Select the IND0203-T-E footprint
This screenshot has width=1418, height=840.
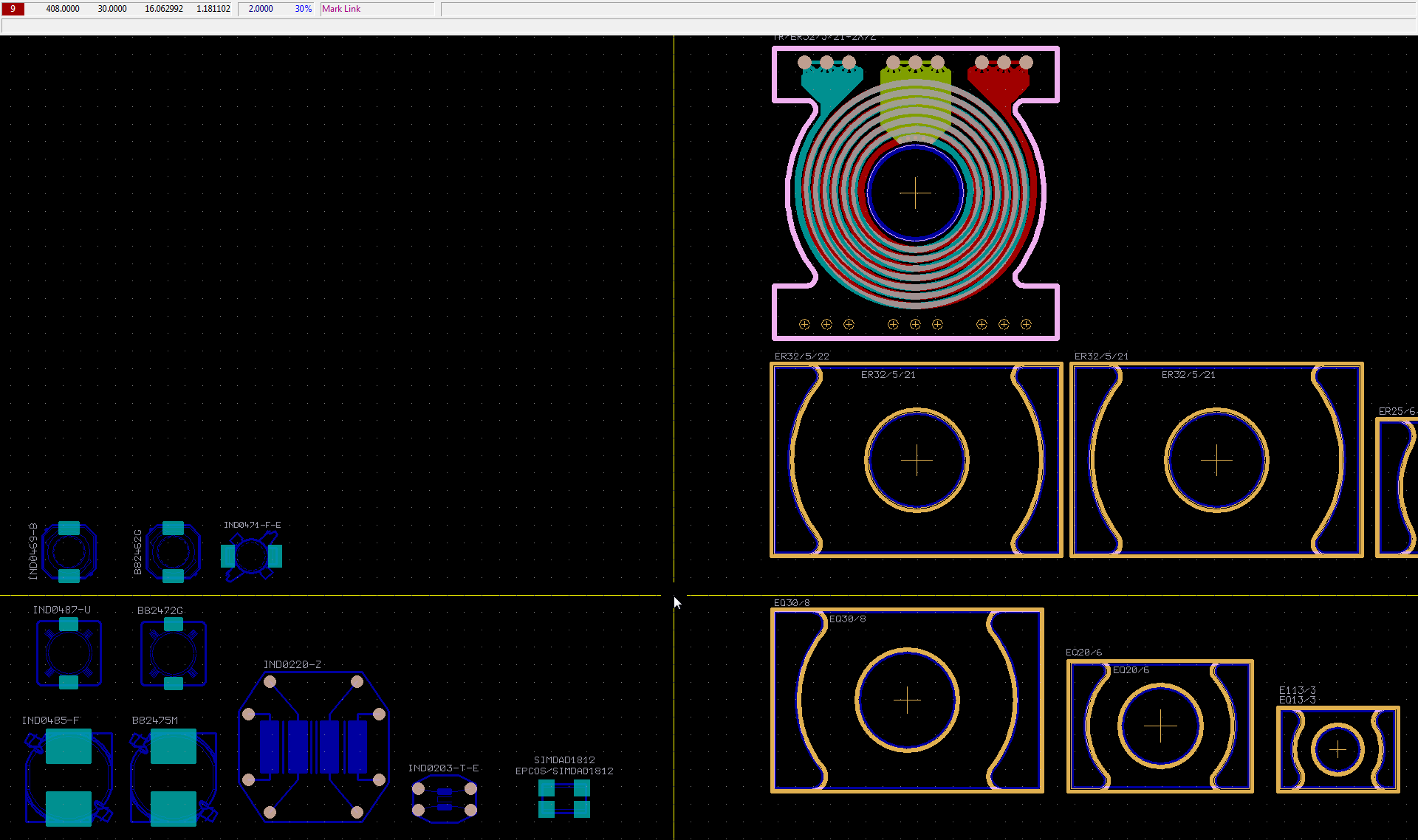tap(444, 799)
